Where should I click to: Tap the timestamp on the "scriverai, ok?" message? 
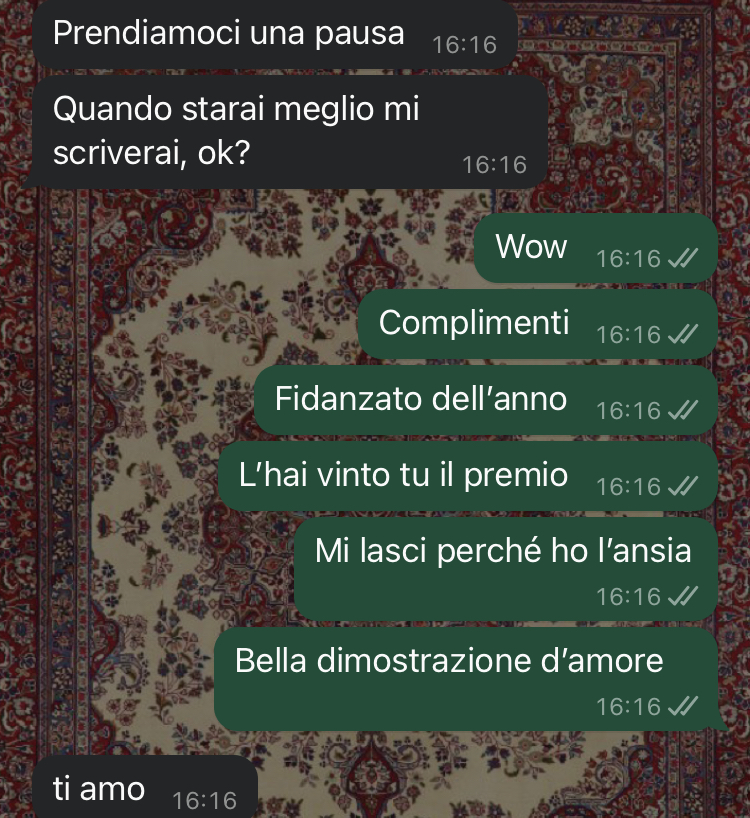(x=494, y=165)
